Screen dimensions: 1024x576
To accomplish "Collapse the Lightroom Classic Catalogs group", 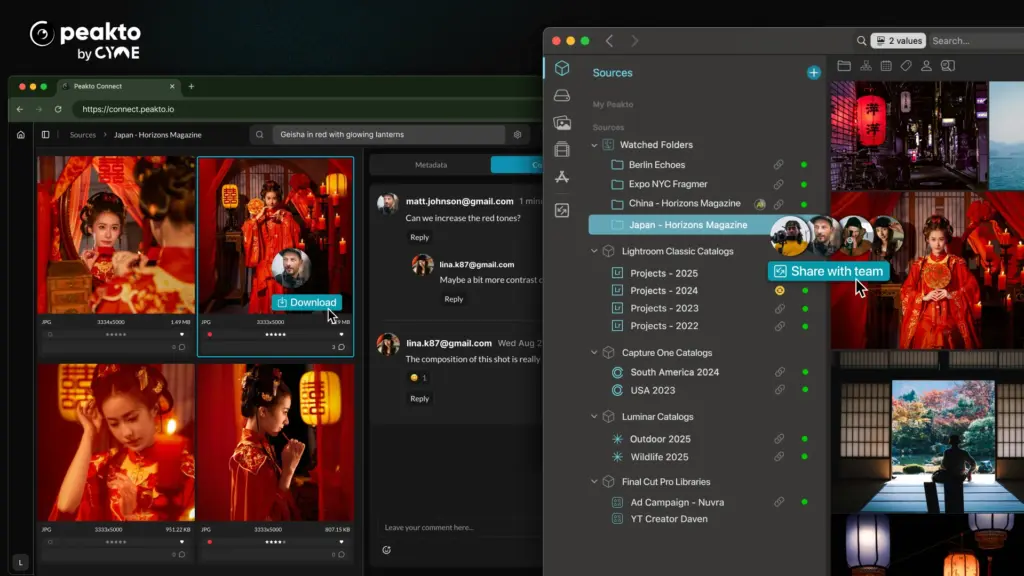I will pyautogui.click(x=594, y=252).
